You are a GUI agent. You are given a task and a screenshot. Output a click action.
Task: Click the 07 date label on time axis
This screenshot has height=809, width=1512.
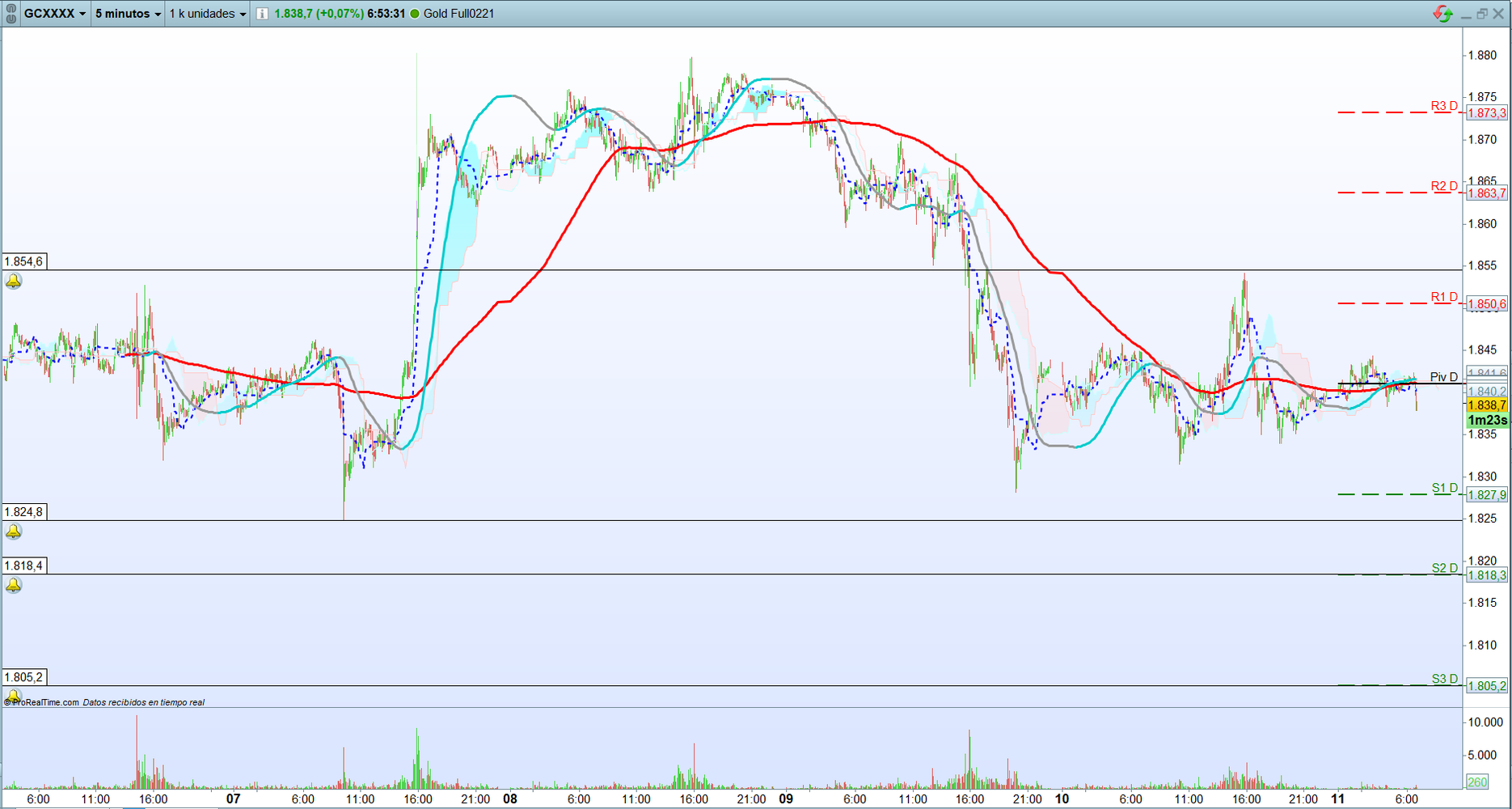pos(233,799)
